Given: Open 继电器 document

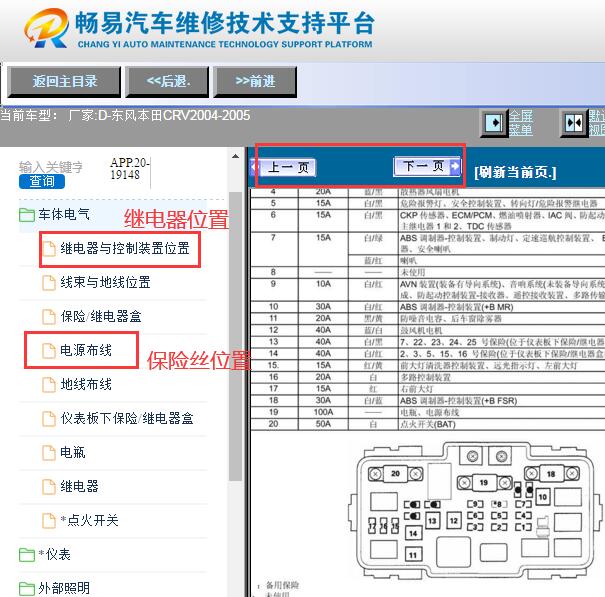Looking at the screenshot, I should pos(79,486).
